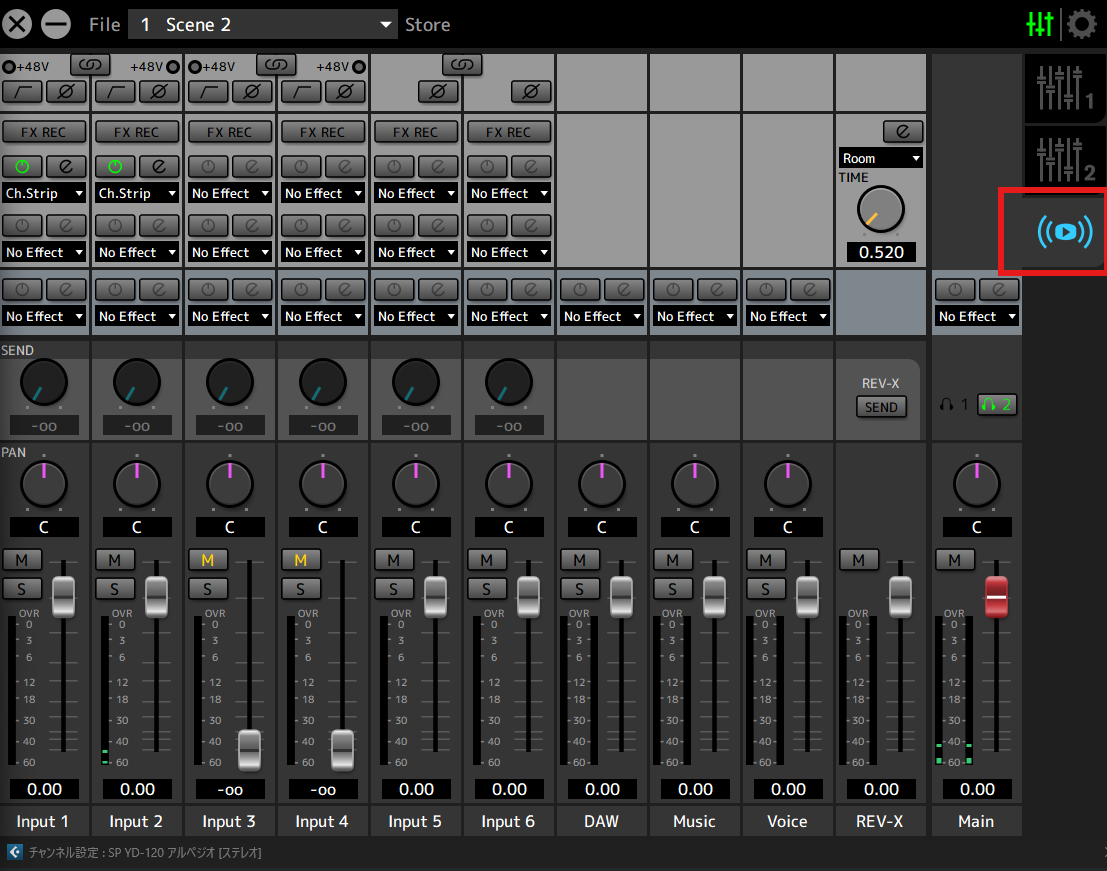Toggle +48V phantom power on Input 1

pyautogui.click(x=8, y=67)
